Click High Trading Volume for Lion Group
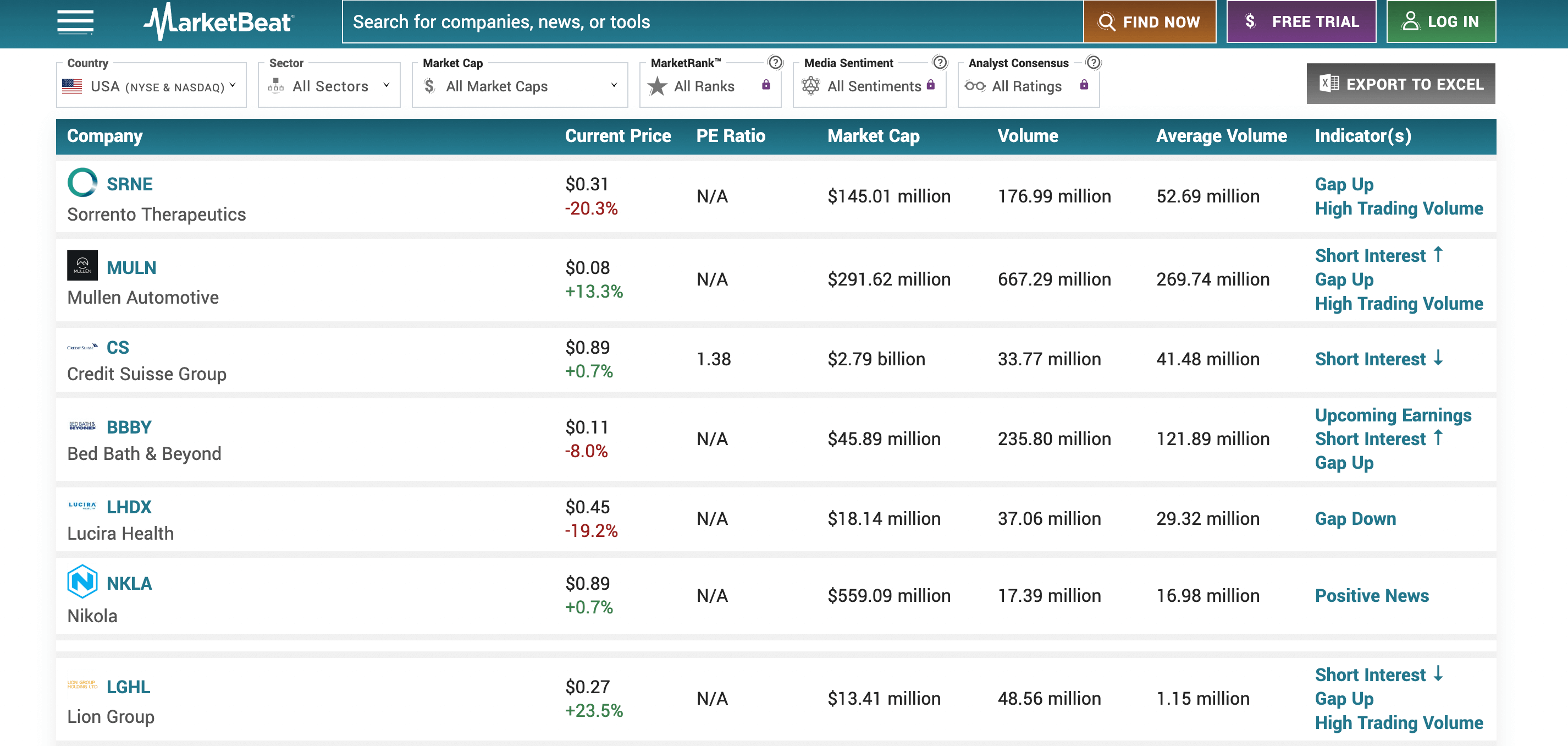The image size is (1568, 746). 1399,723
